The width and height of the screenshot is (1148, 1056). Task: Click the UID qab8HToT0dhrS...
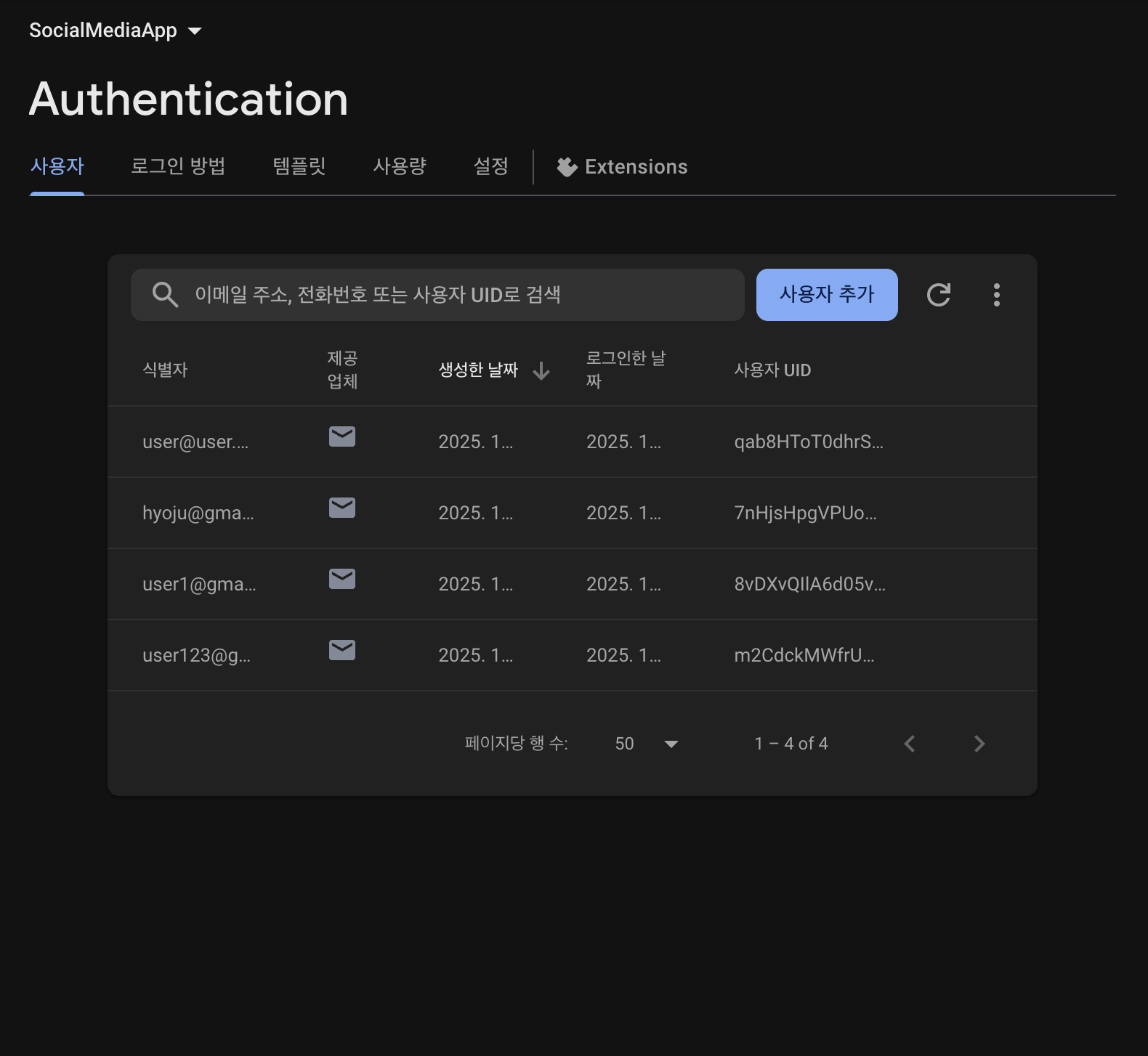[809, 442]
